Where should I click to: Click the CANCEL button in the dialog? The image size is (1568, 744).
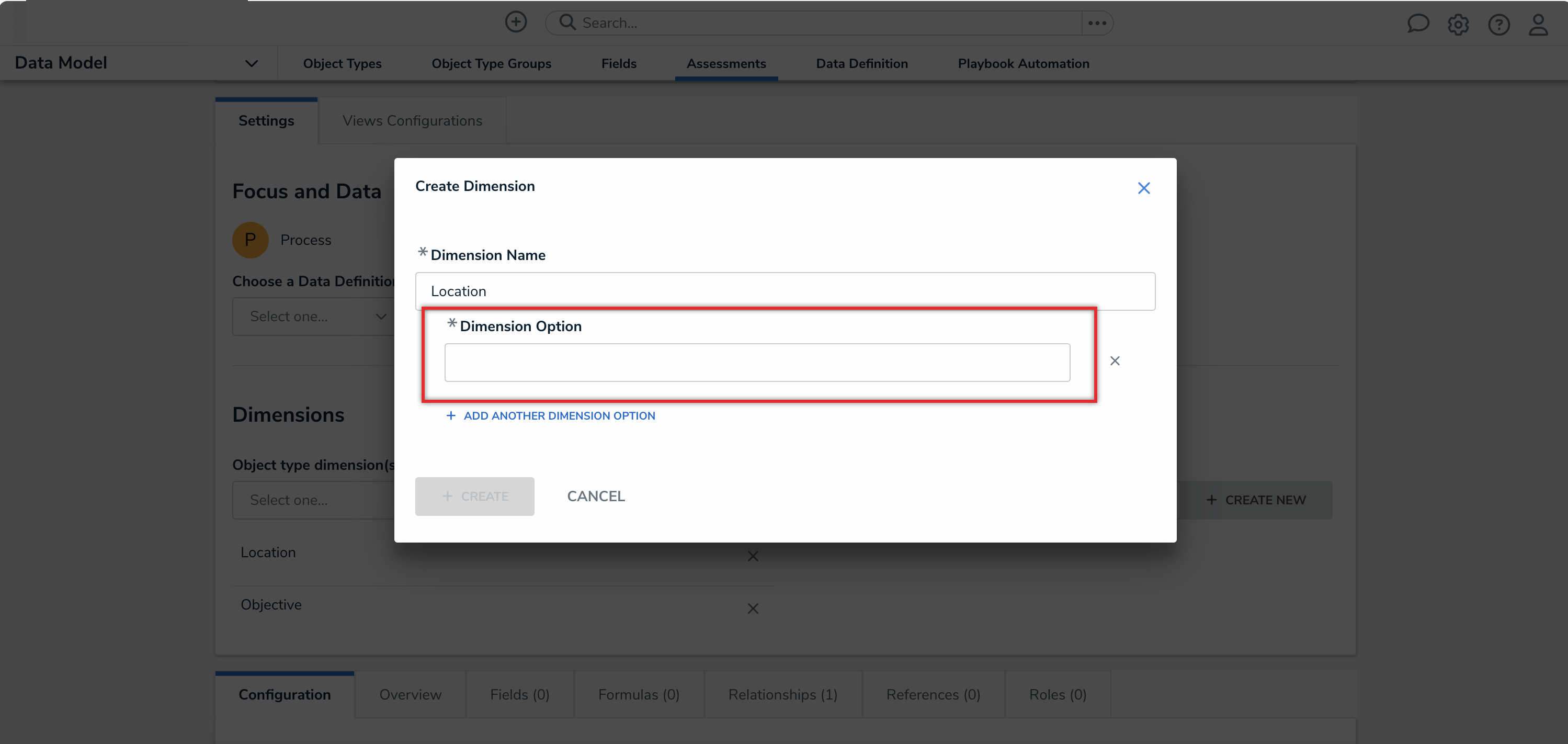click(595, 495)
